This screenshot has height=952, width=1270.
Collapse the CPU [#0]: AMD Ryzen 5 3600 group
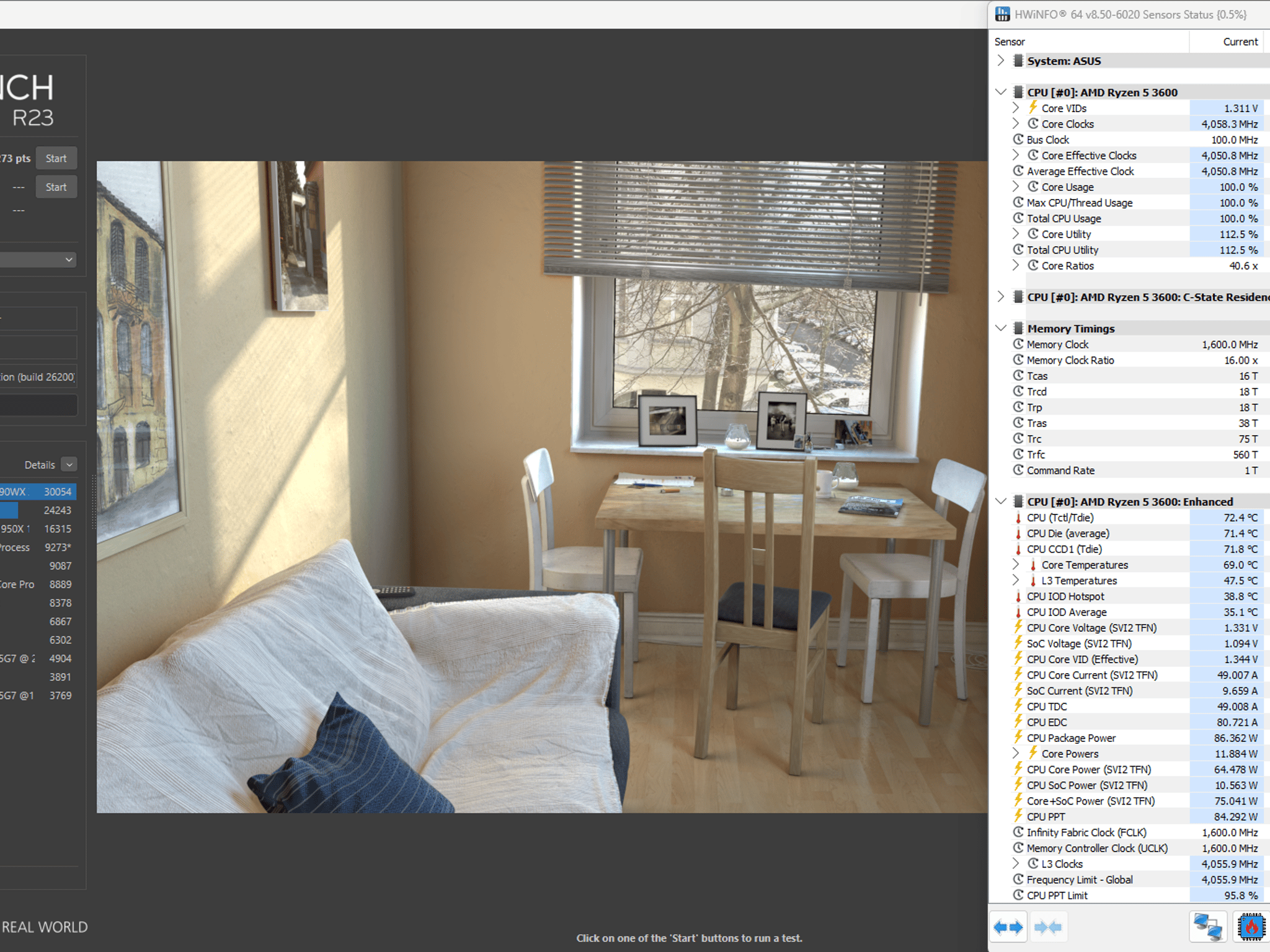tap(1000, 92)
